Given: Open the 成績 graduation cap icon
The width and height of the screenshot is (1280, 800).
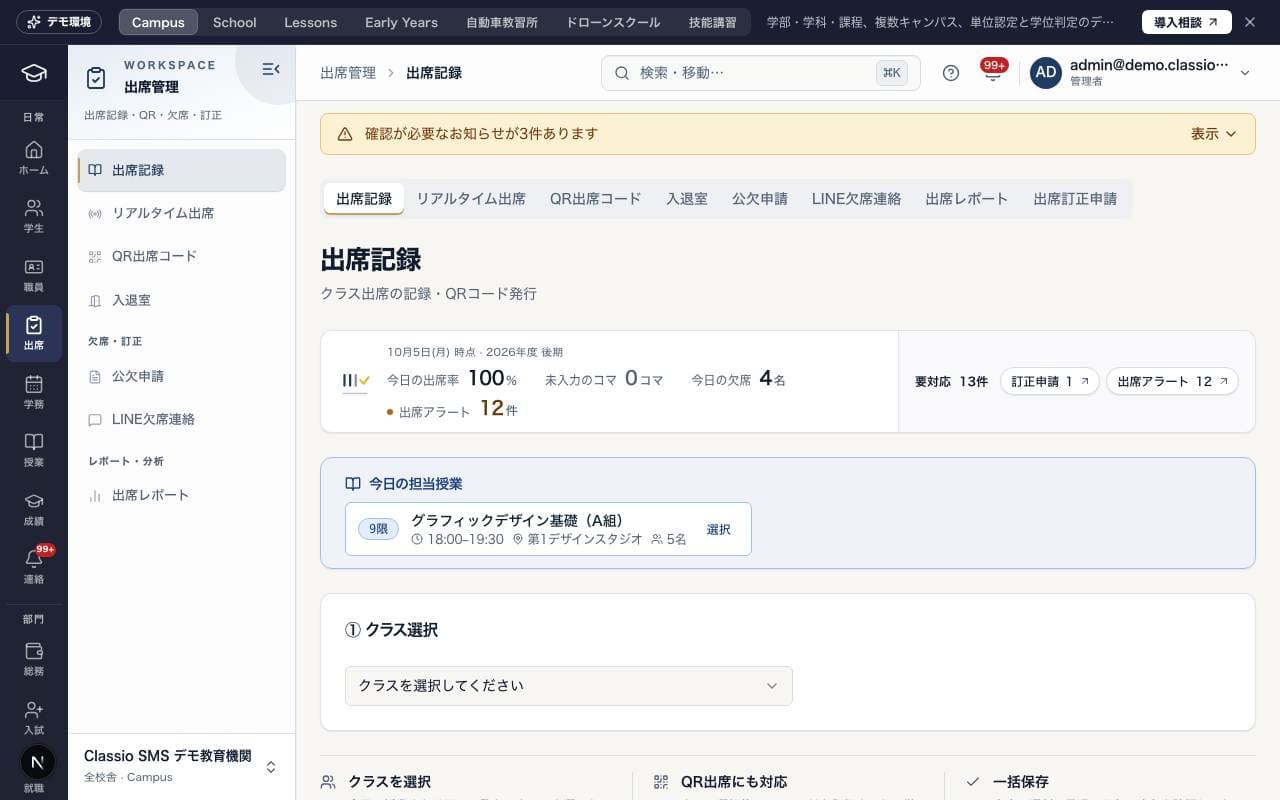Looking at the screenshot, I should coord(34,509).
